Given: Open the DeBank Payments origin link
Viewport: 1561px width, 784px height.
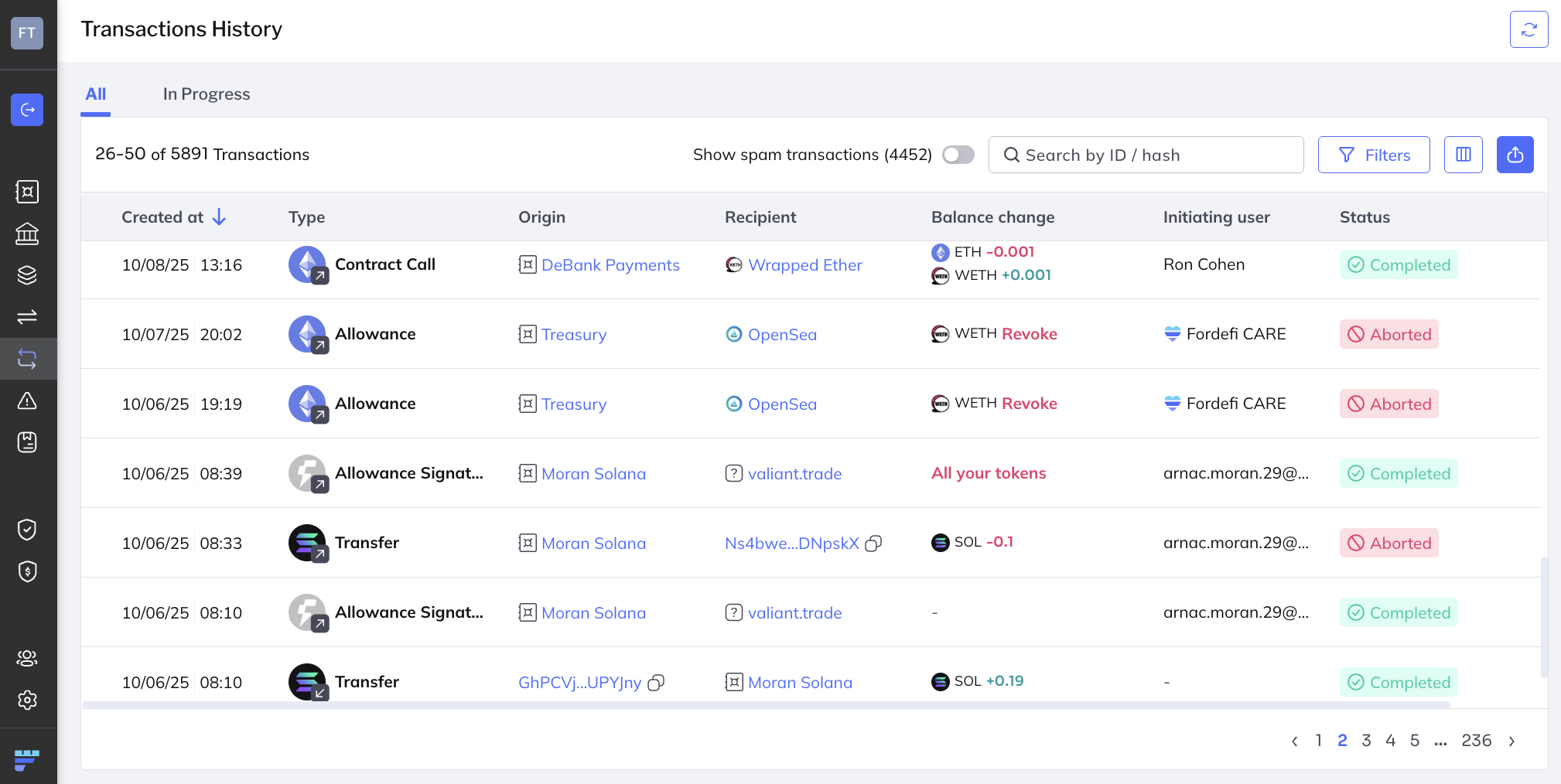Looking at the screenshot, I should (x=610, y=265).
